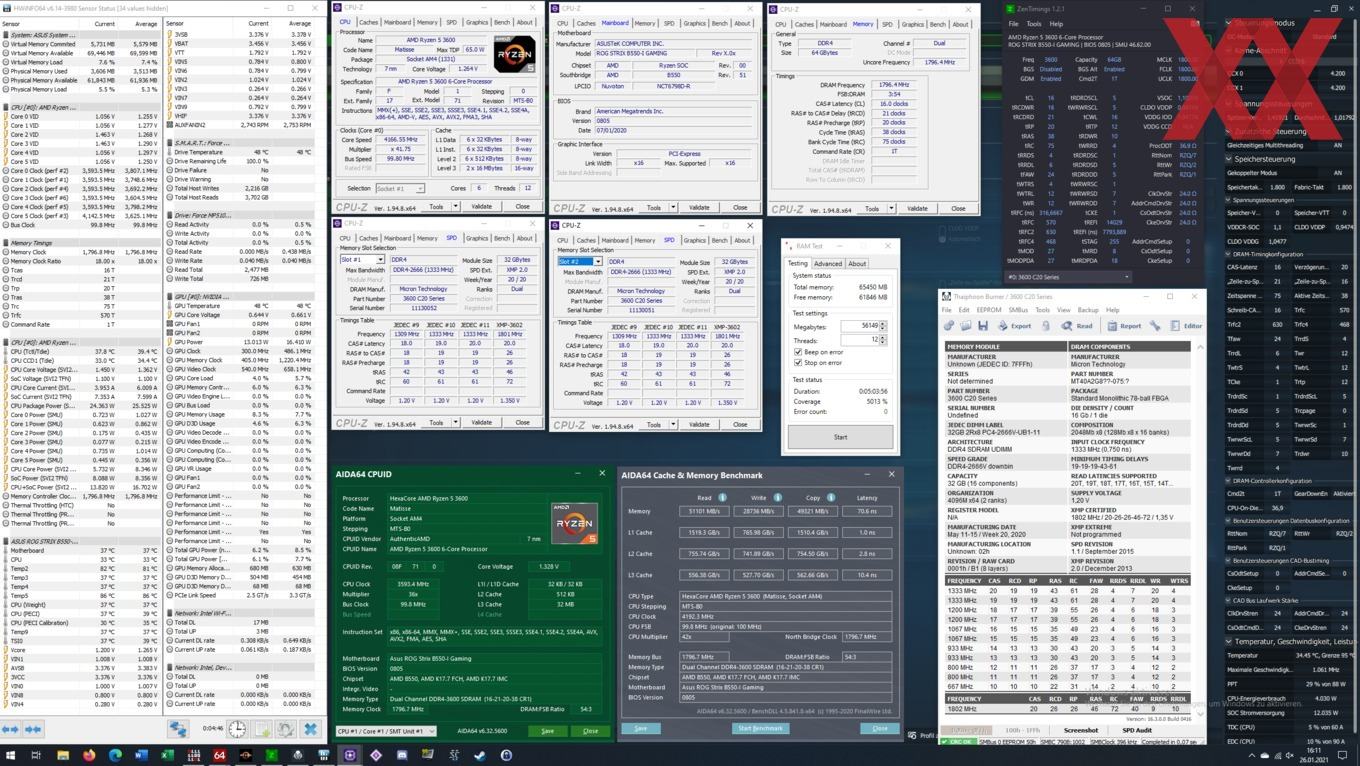
Task: Open Caches tab in CPU-Z Memory window
Action: 804,24
